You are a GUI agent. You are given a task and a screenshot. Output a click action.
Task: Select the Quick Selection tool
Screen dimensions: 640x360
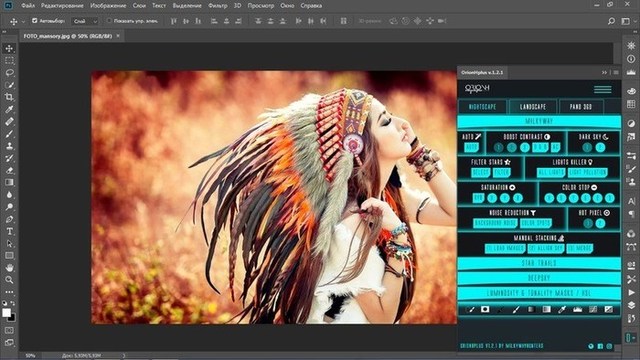[x=9, y=85]
